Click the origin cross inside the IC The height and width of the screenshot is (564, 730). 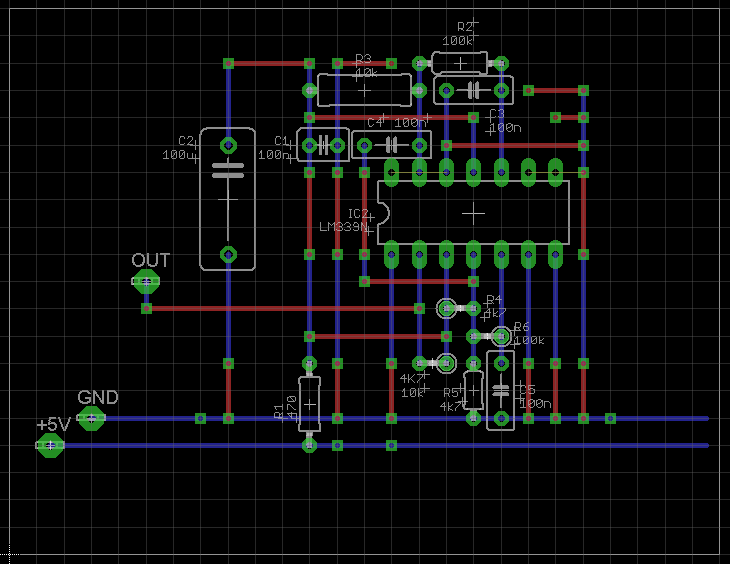tap(474, 213)
